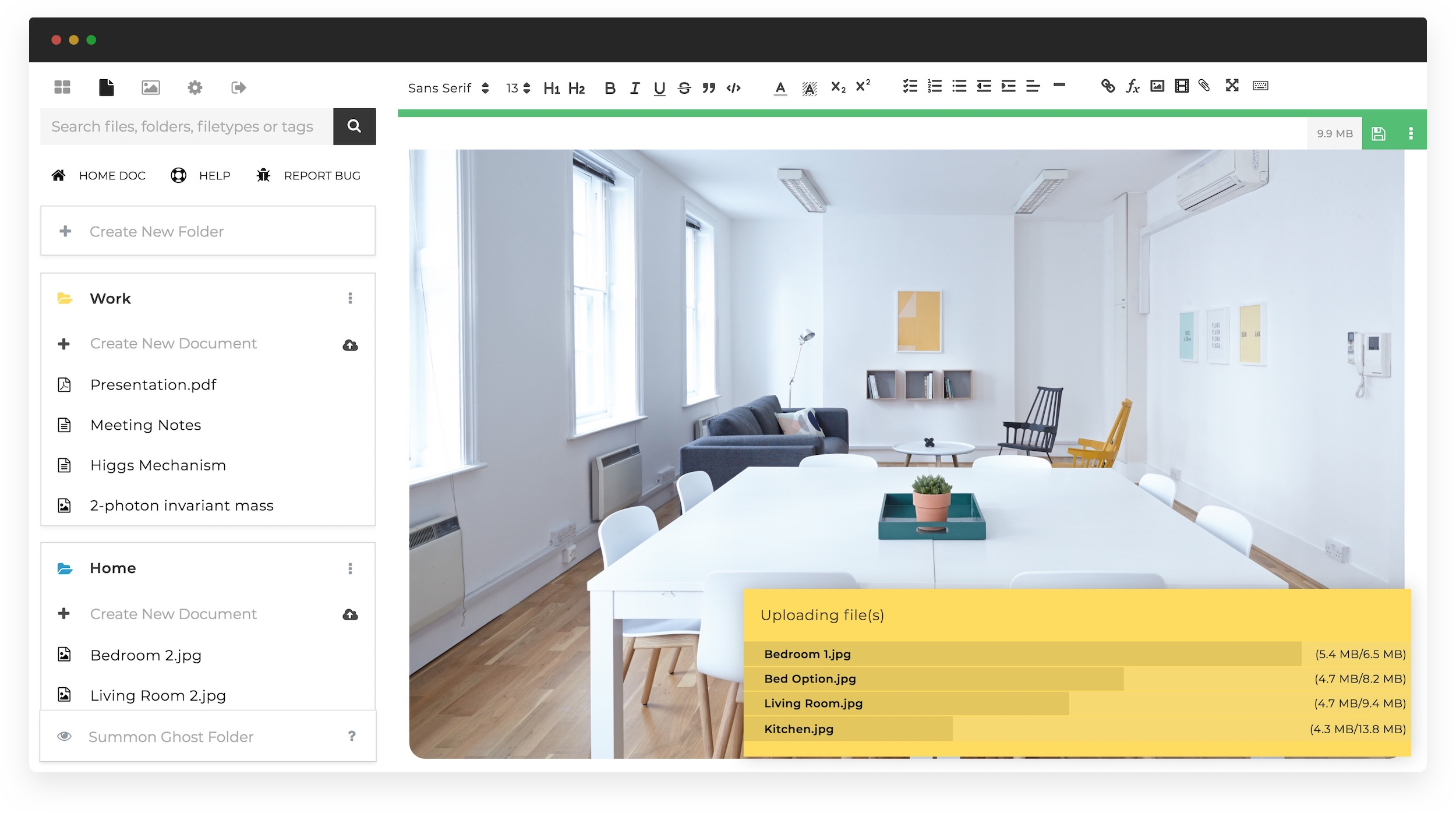Insert a hyperlink using the link icon
This screenshot has height=813, width=1456.
pos(1108,86)
